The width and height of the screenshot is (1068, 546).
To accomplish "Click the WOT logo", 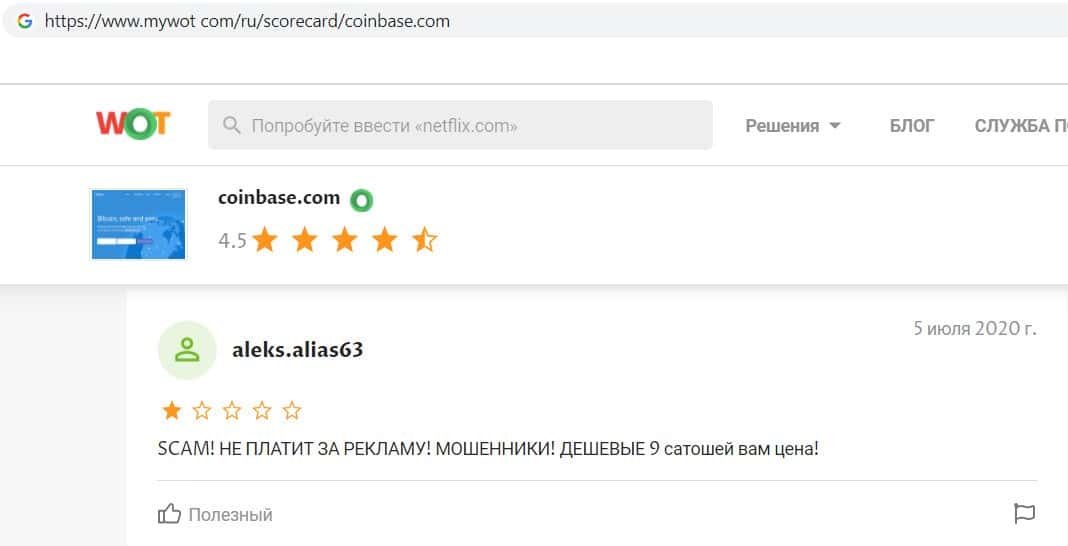I will tap(133, 125).
